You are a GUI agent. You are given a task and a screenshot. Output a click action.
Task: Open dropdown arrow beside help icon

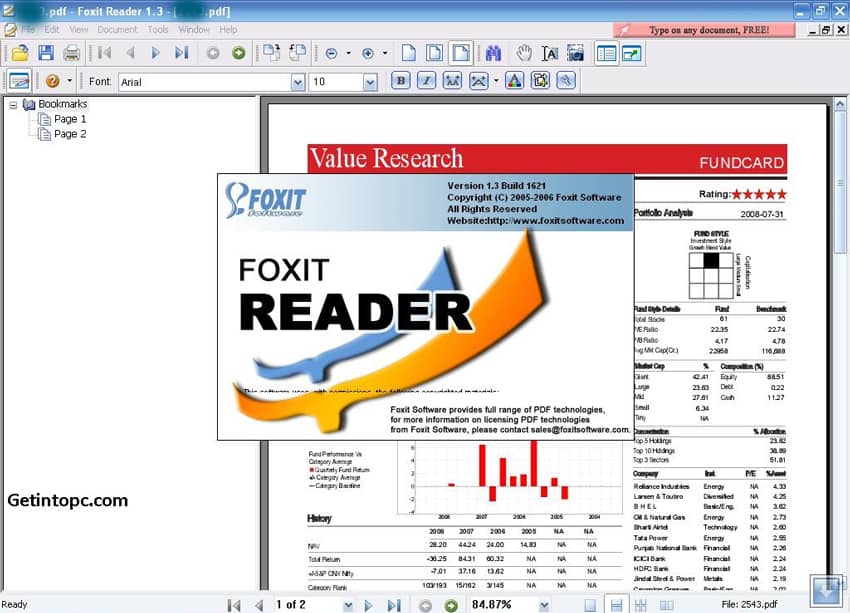click(69, 81)
